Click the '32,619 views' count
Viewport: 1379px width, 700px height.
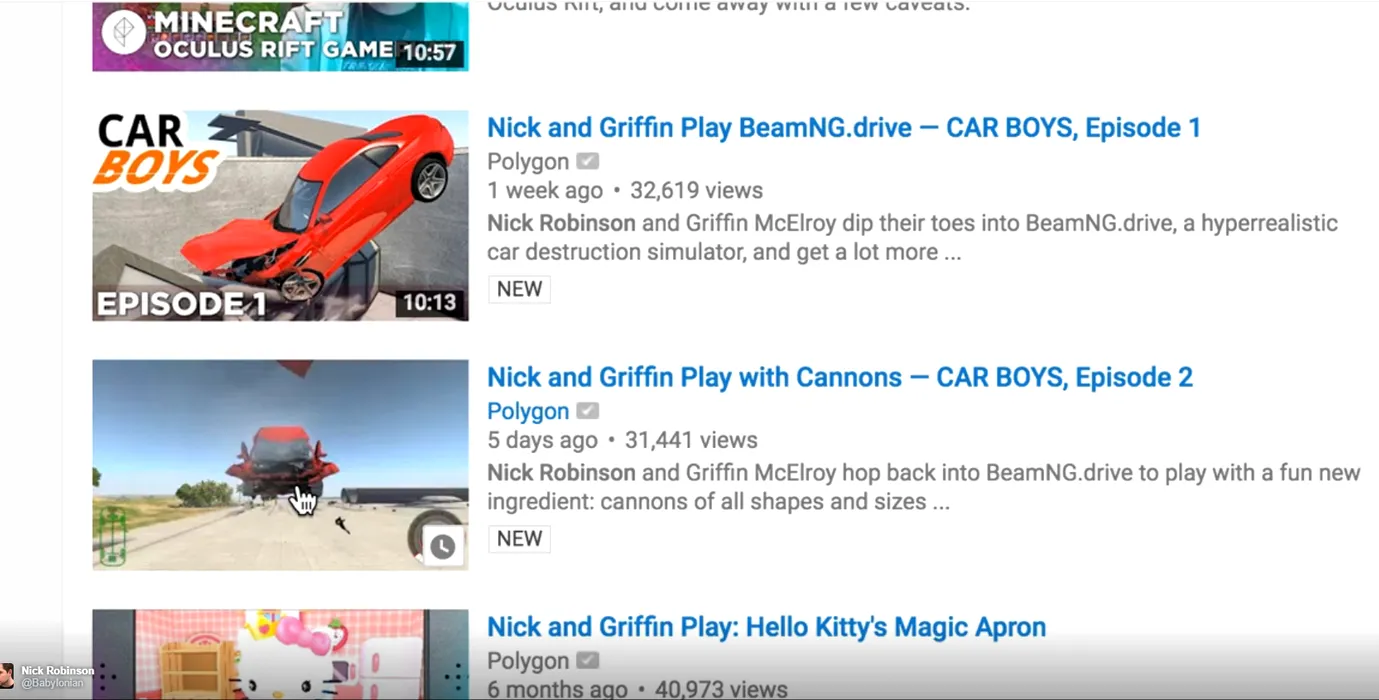click(x=694, y=191)
